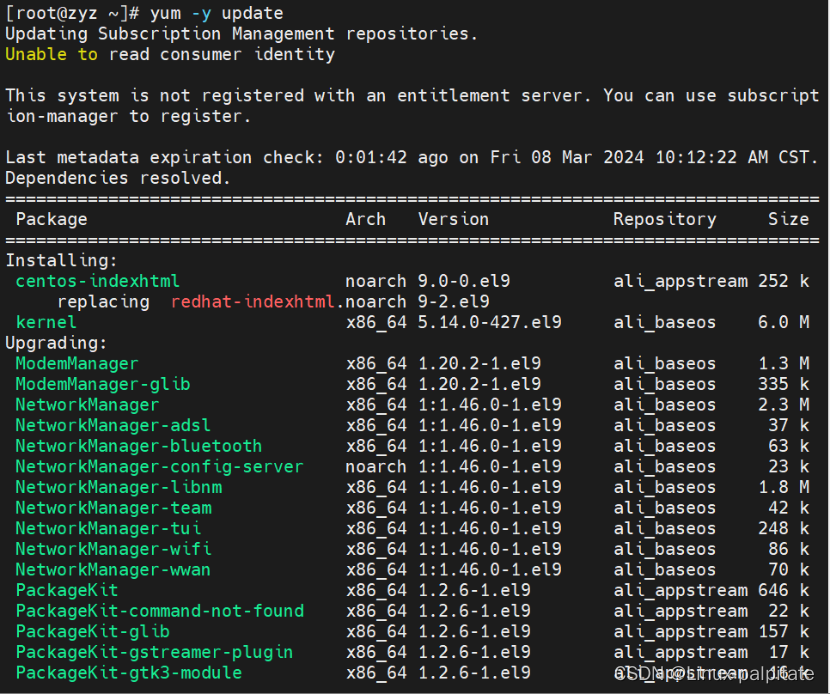Click version 1:1.46.0-1.el9 in NetworkManager-wifi row
This screenshot has width=830, height=694.
click(x=490, y=550)
